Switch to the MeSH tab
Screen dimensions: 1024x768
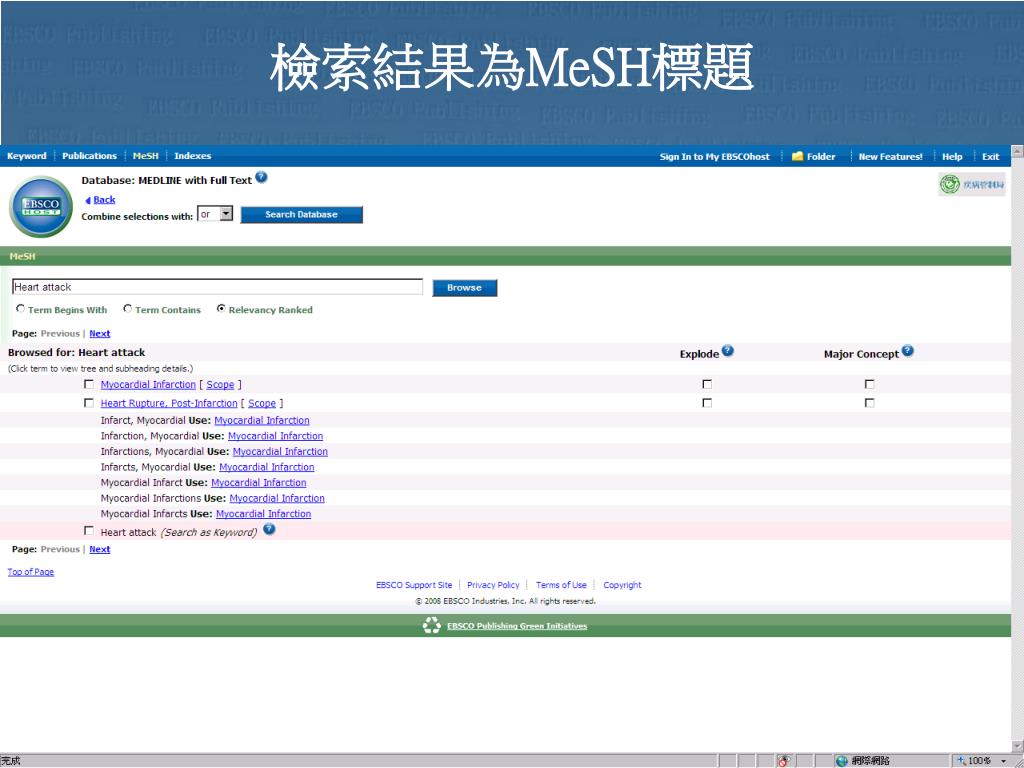146,156
